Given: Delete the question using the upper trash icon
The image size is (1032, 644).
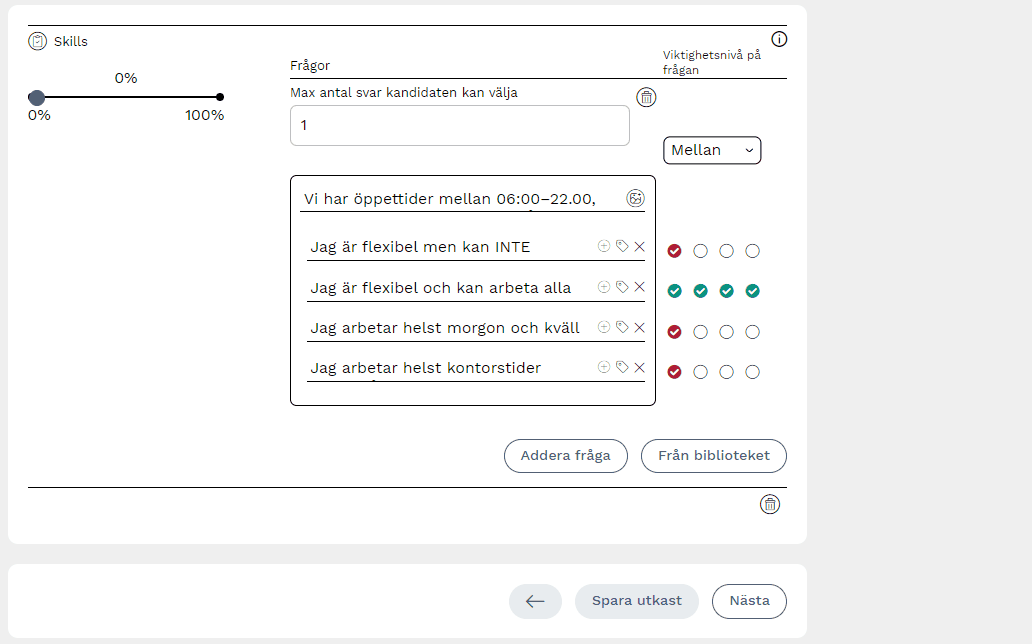Looking at the screenshot, I should (647, 97).
